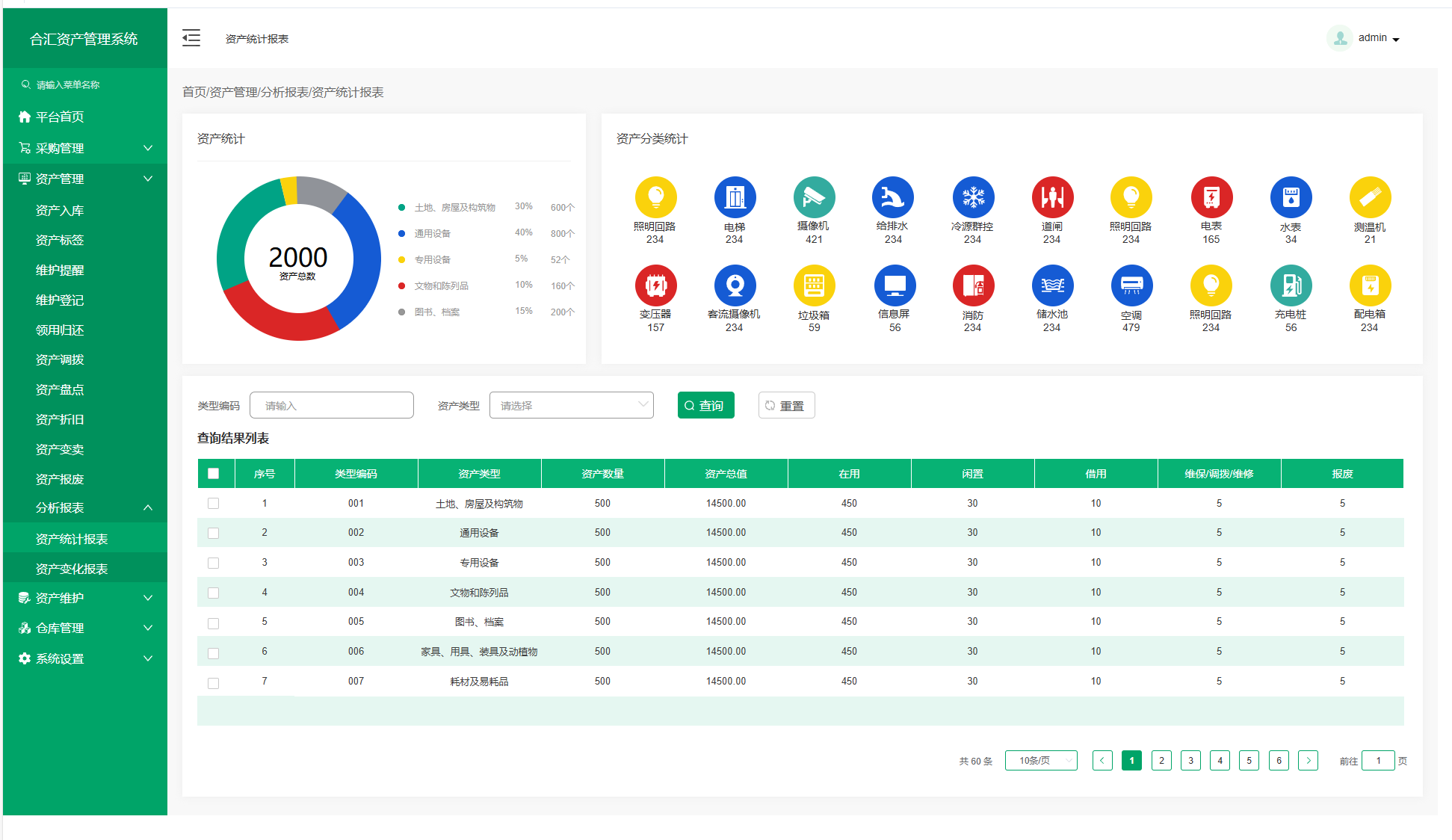Viewport: 1452px width, 840px height.
Task: Click the water meter (水表) icon
Action: [1291, 197]
